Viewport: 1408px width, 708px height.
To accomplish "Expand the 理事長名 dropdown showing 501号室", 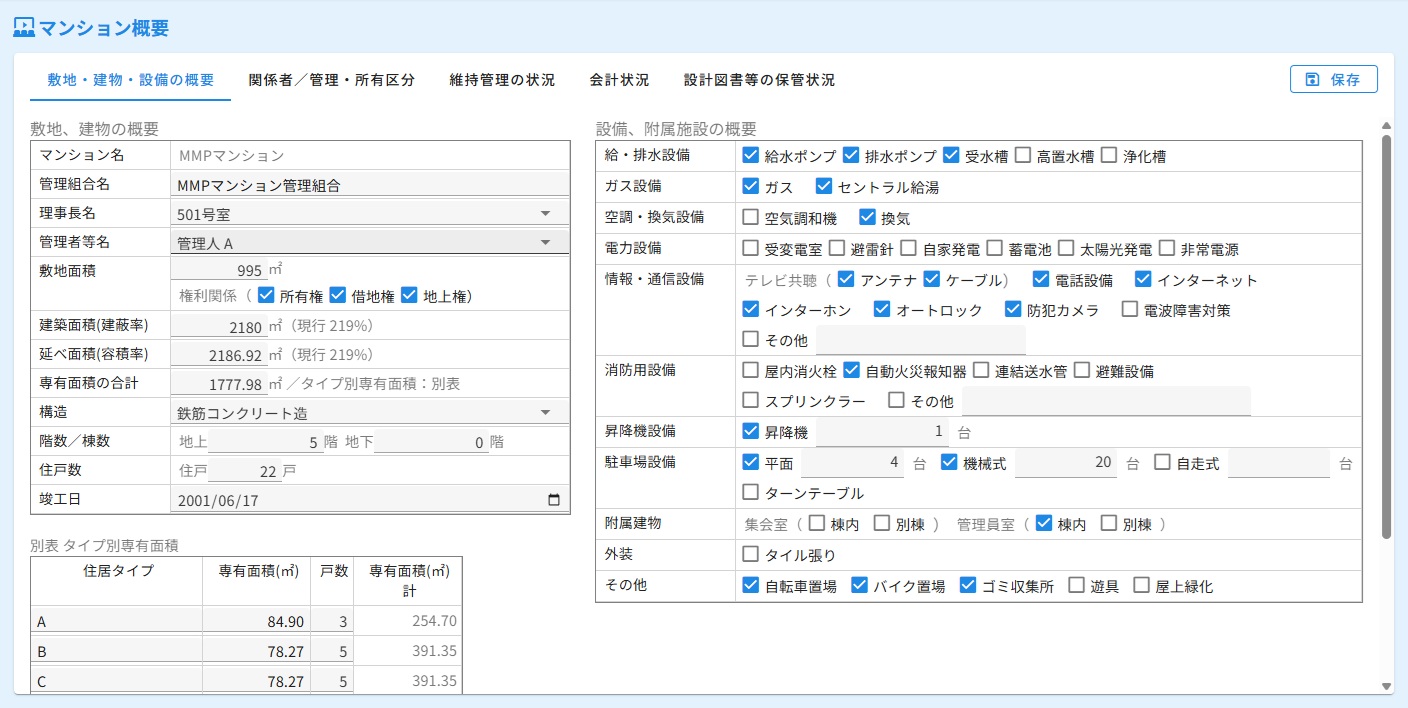I will point(370,213).
